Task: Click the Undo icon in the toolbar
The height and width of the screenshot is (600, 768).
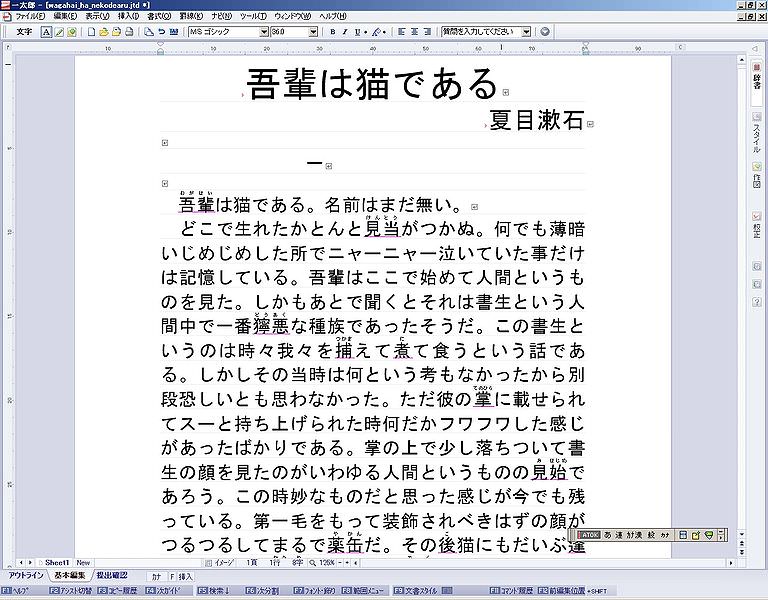Action: pos(161,32)
